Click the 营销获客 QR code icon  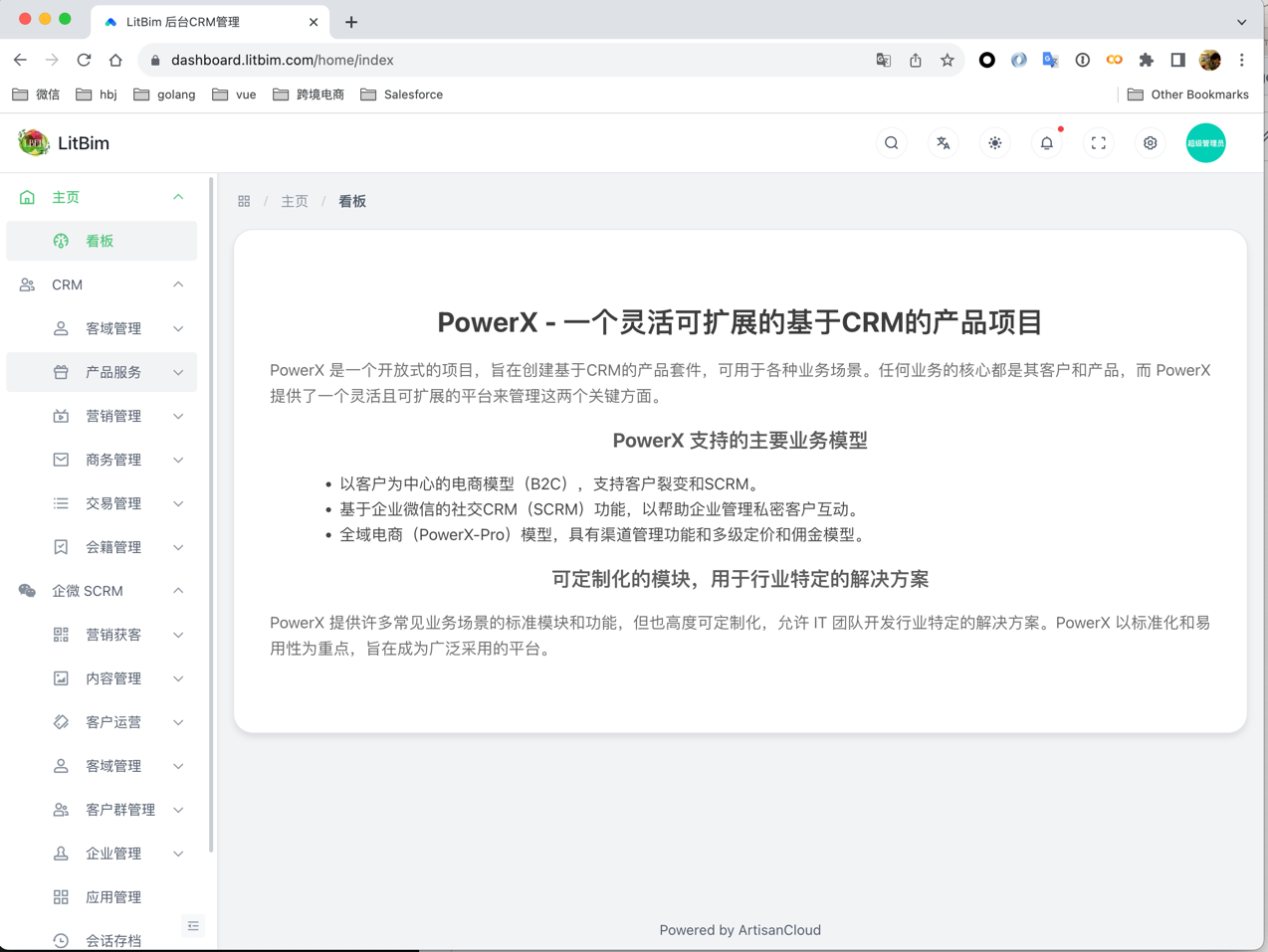[x=61, y=635]
